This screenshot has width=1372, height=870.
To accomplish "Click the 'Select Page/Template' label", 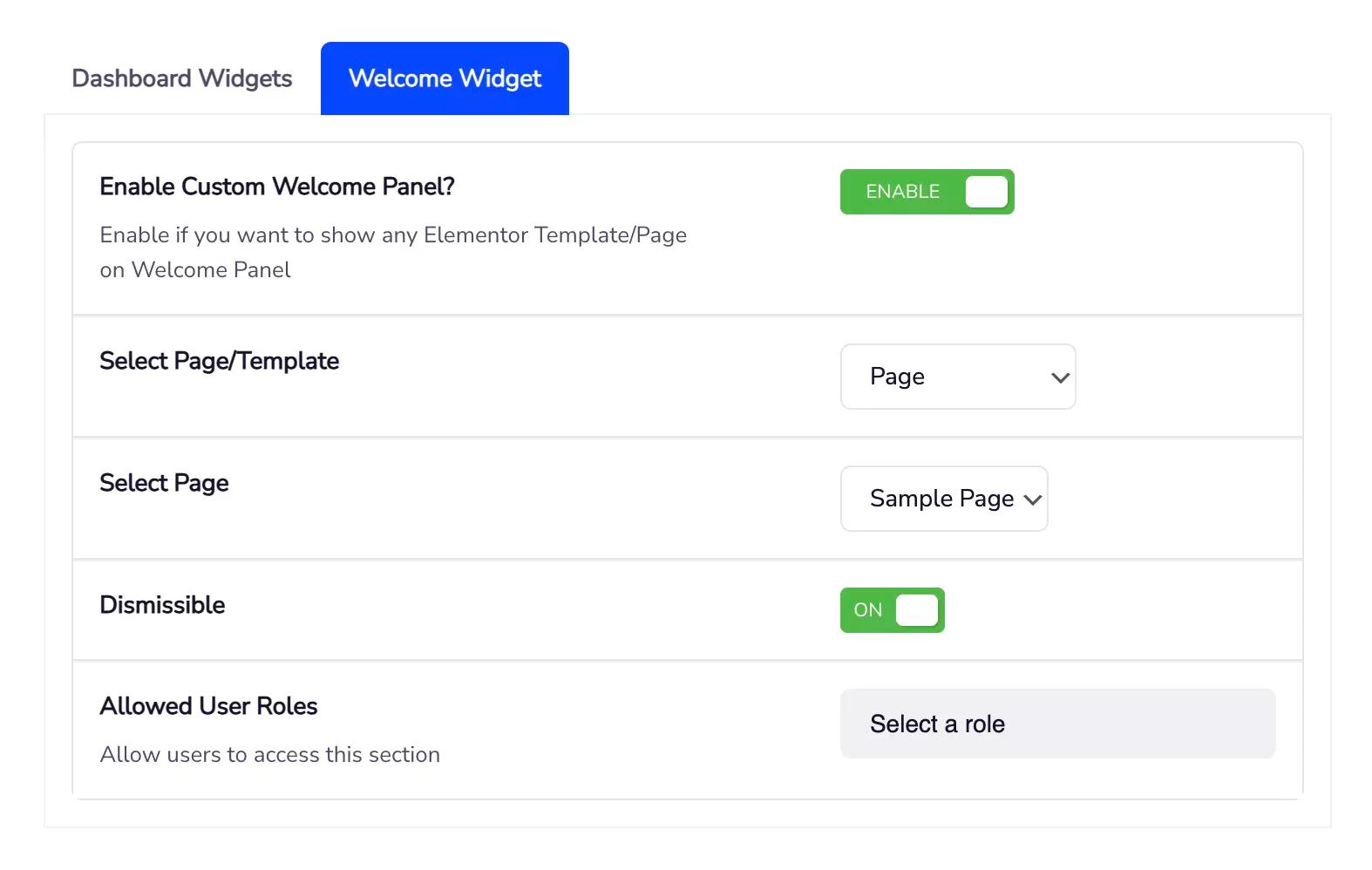I will coord(219,361).
